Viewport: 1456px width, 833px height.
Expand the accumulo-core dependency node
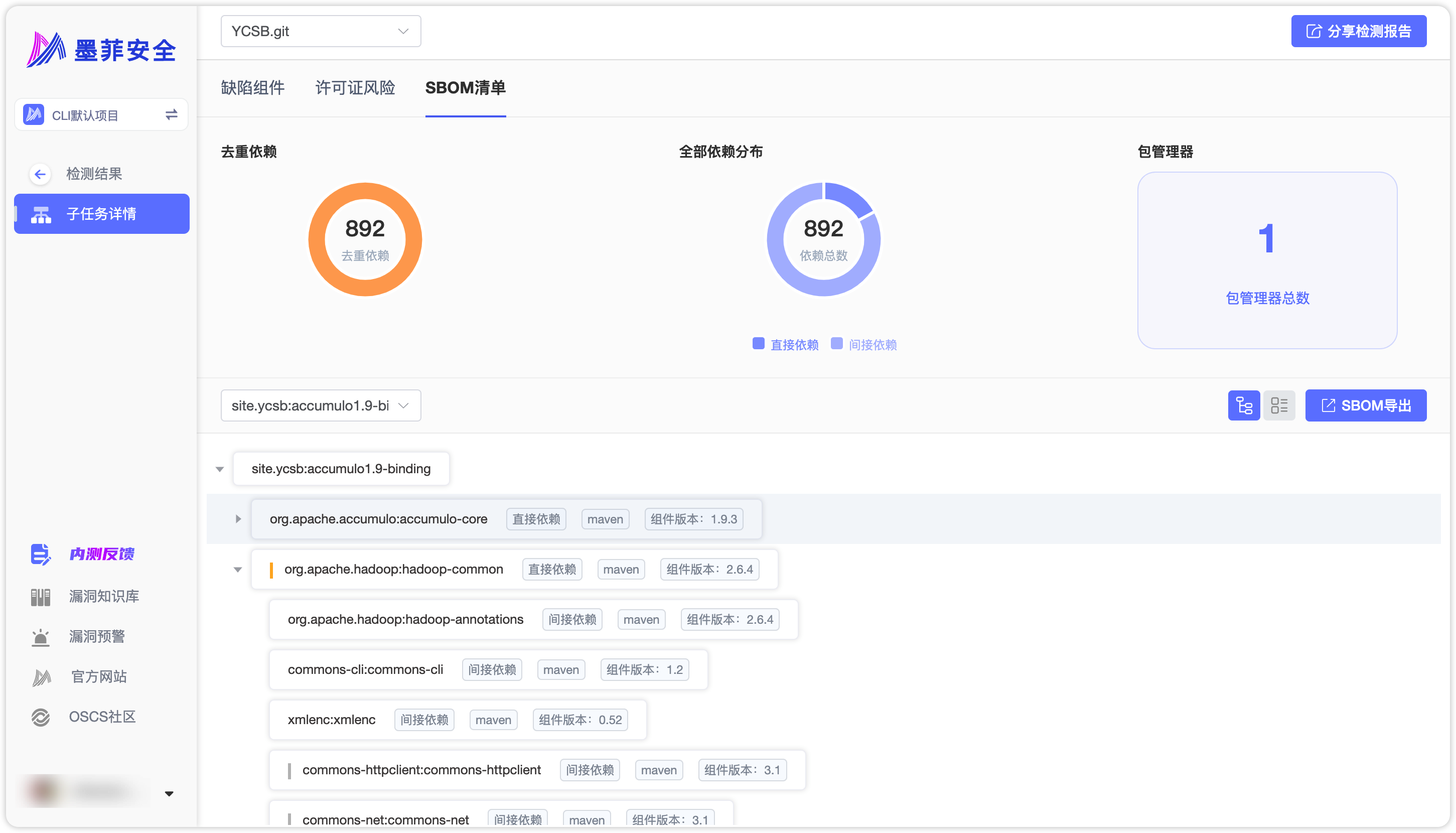pyautogui.click(x=238, y=519)
